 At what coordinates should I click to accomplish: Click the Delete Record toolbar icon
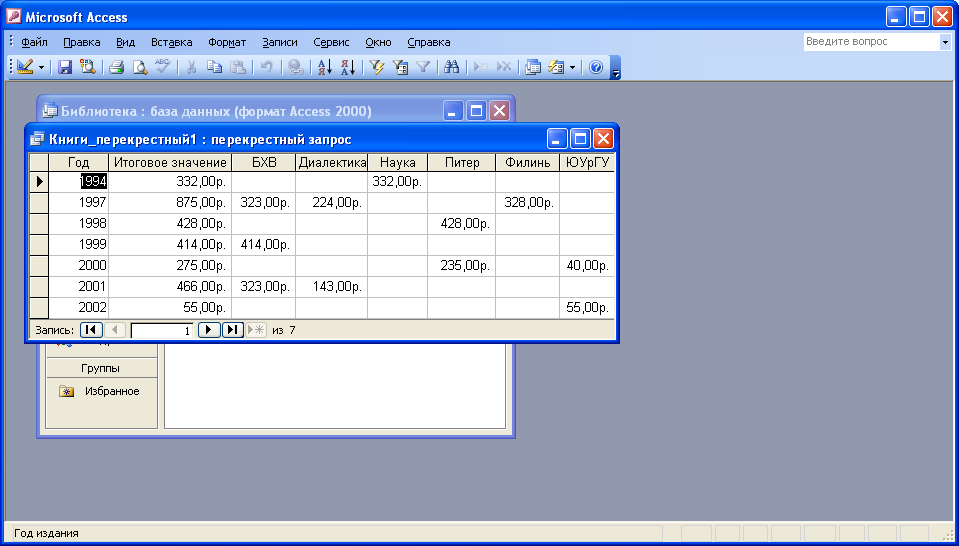pyautogui.click(x=503, y=67)
